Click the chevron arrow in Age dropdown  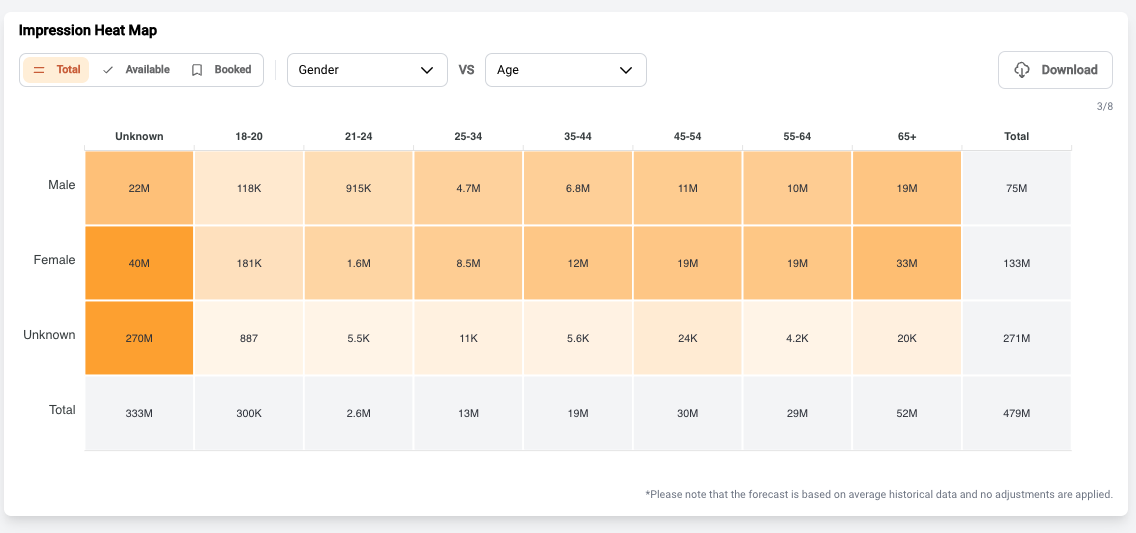coord(626,70)
